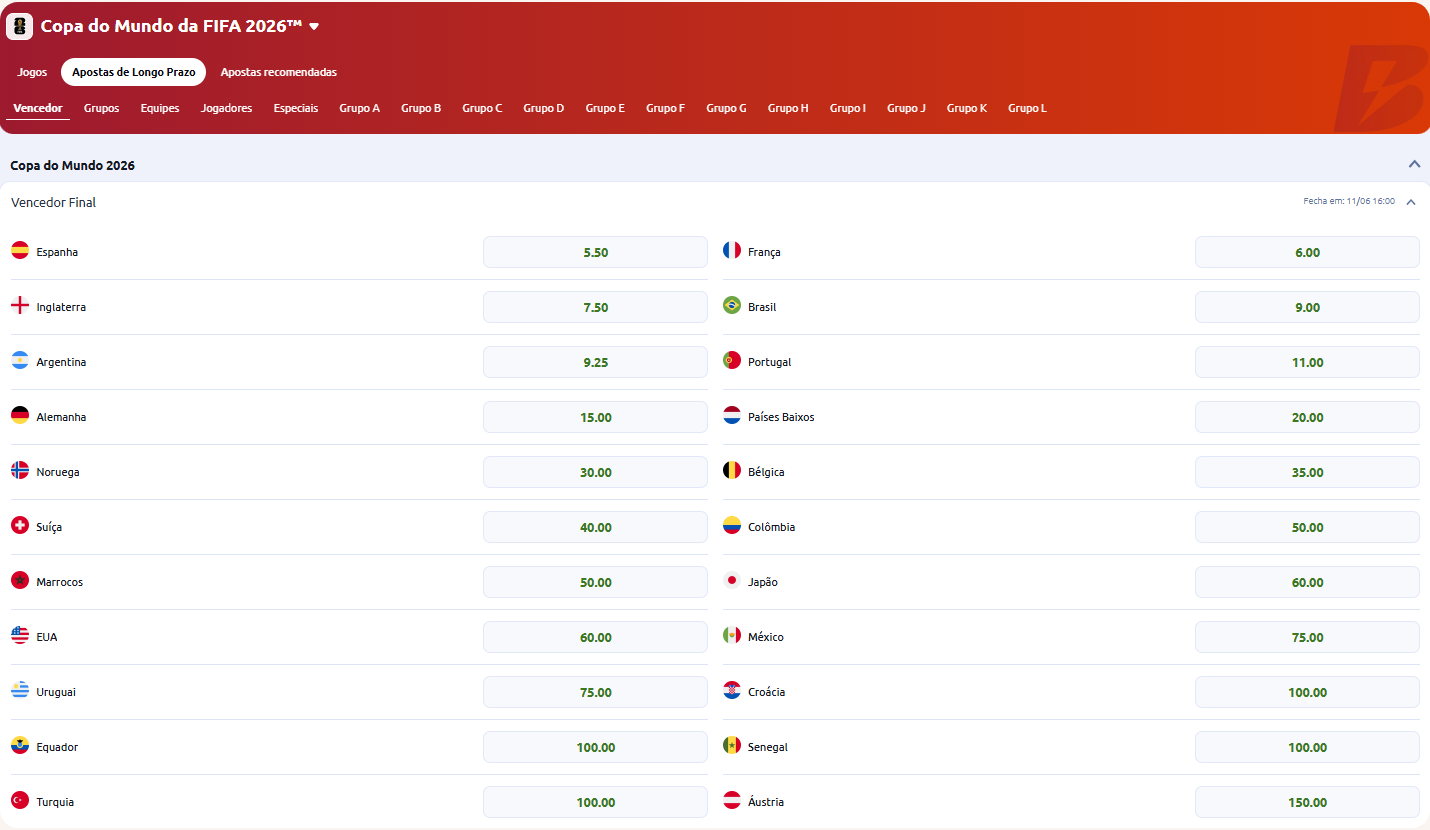The height and width of the screenshot is (830, 1430).
Task: Click the México flag icon
Action: click(732, 636)
